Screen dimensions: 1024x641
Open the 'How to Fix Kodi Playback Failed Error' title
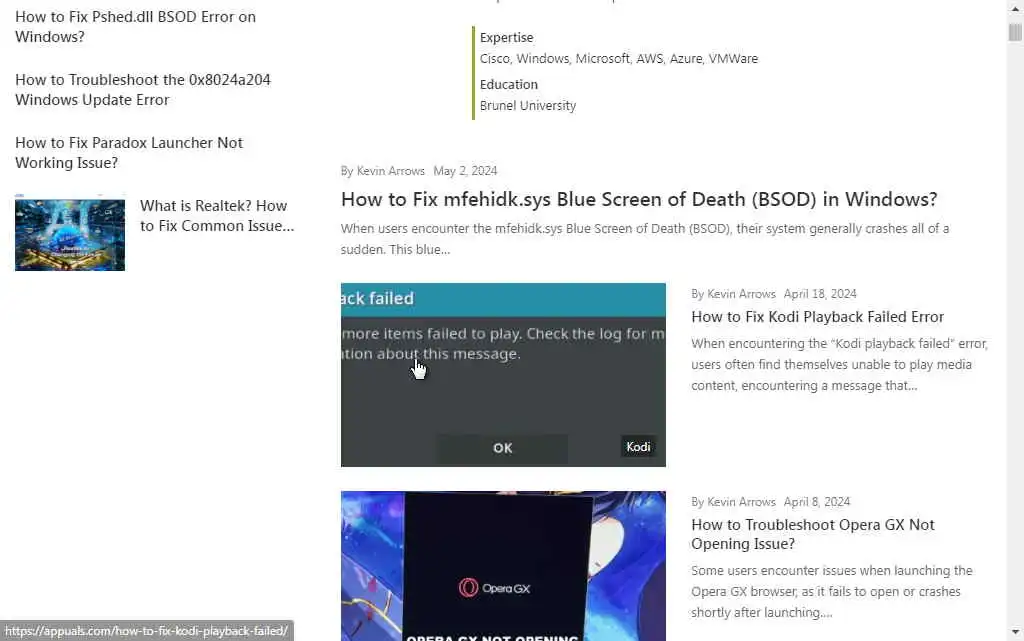818,317
